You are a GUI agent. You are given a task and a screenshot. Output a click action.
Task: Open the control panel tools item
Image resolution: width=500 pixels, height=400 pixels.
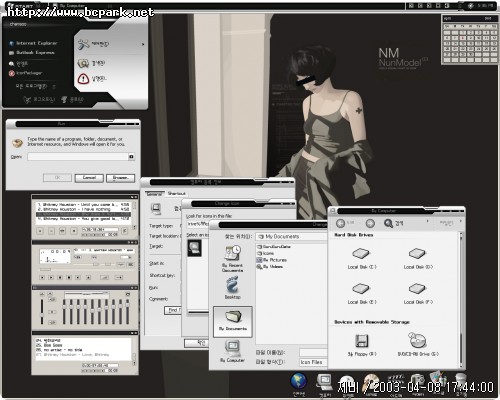(x=93, y=44)
